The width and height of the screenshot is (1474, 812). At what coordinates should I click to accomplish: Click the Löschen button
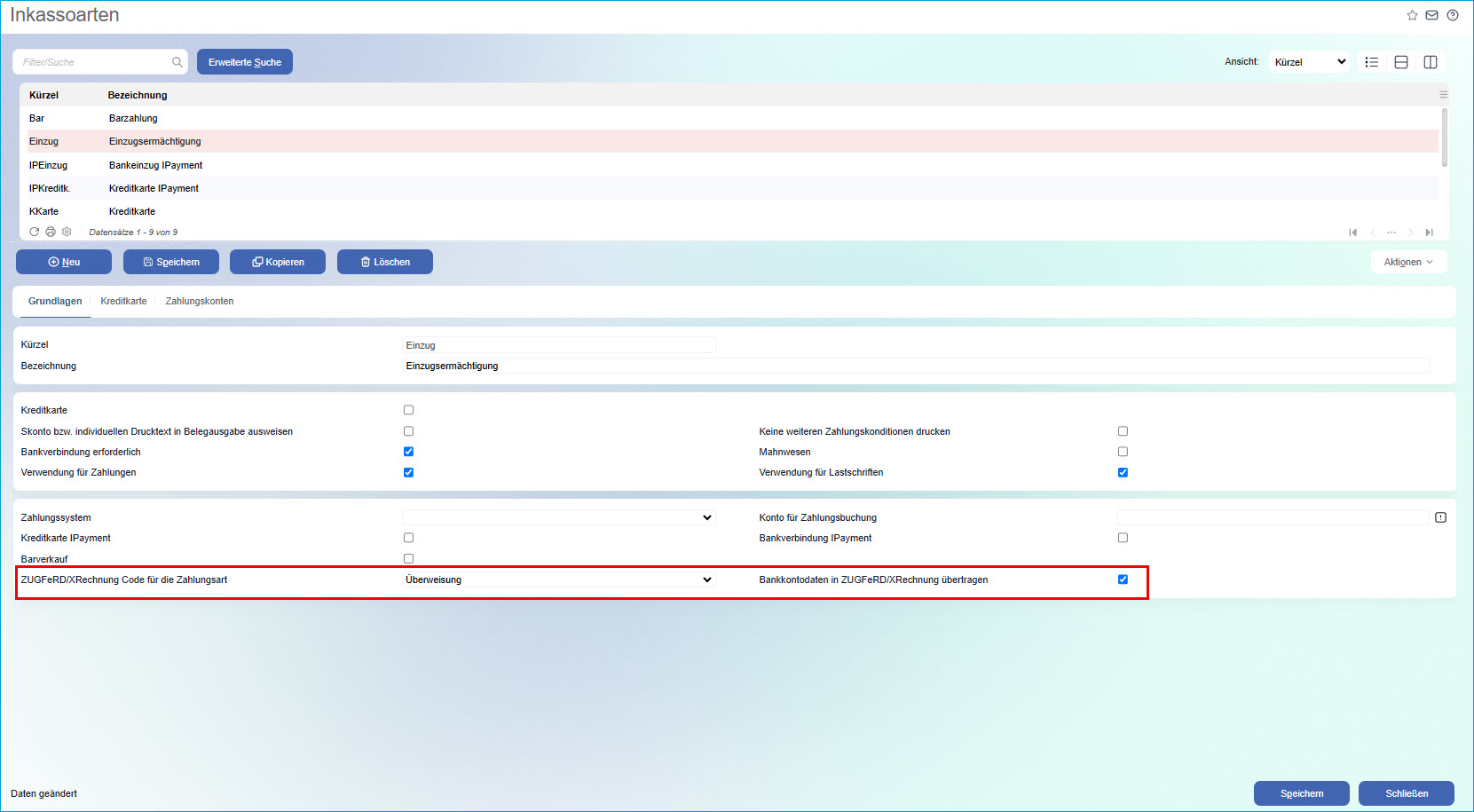point(385,262)
